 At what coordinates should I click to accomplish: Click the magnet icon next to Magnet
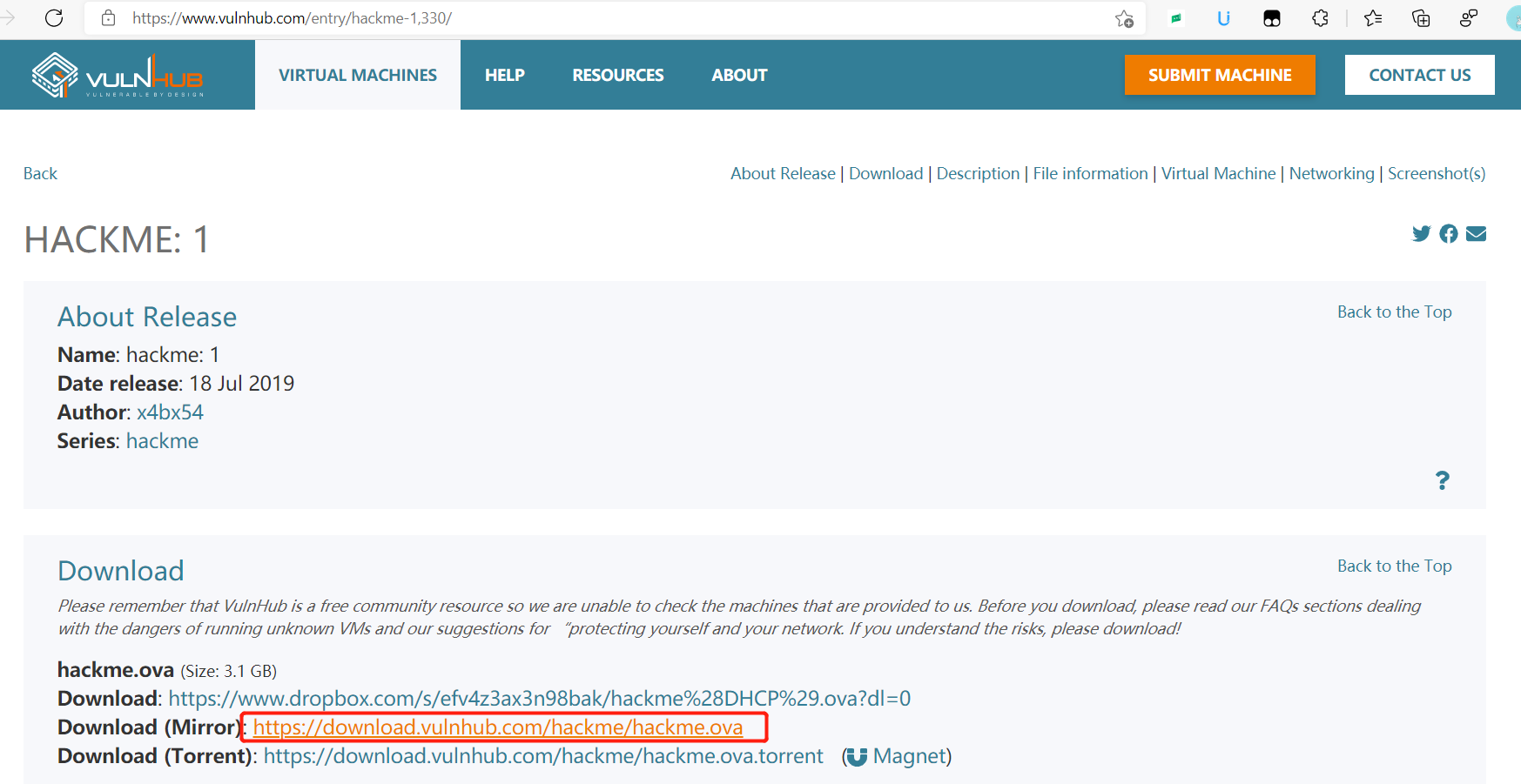tap(857, 757)
